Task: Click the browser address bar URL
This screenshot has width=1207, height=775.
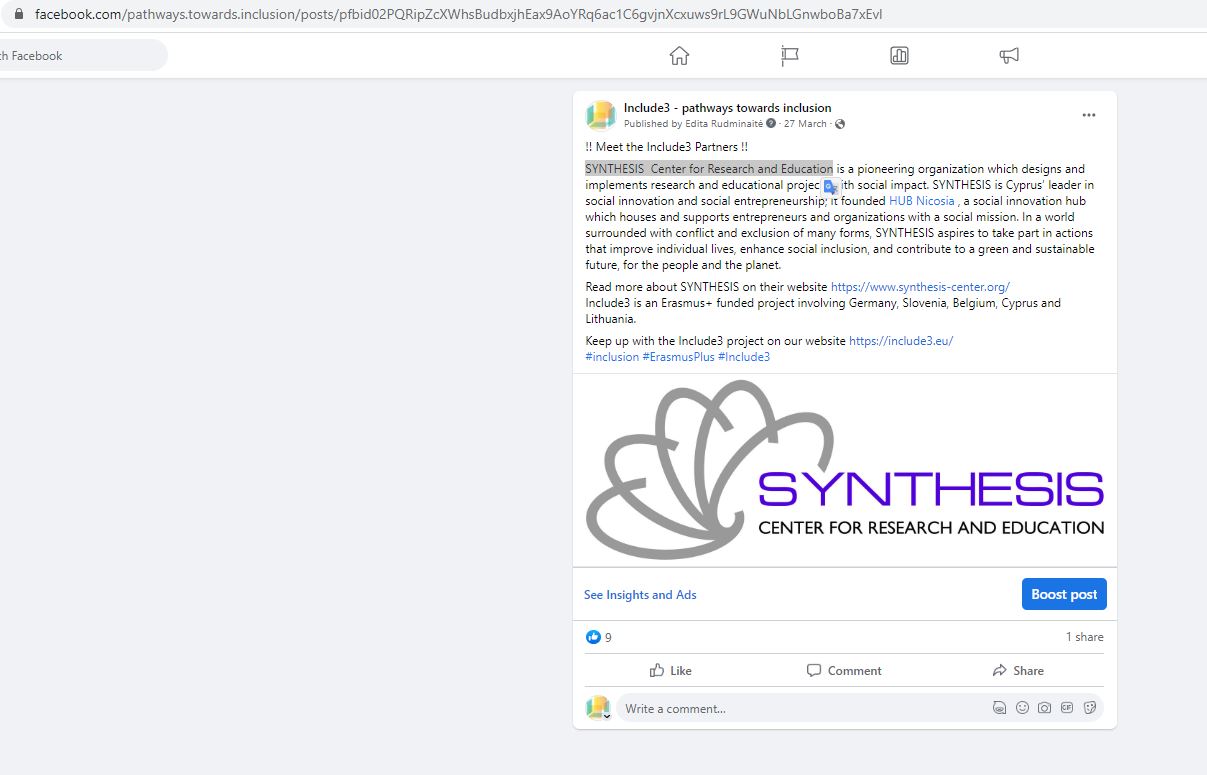Action: 458,15
